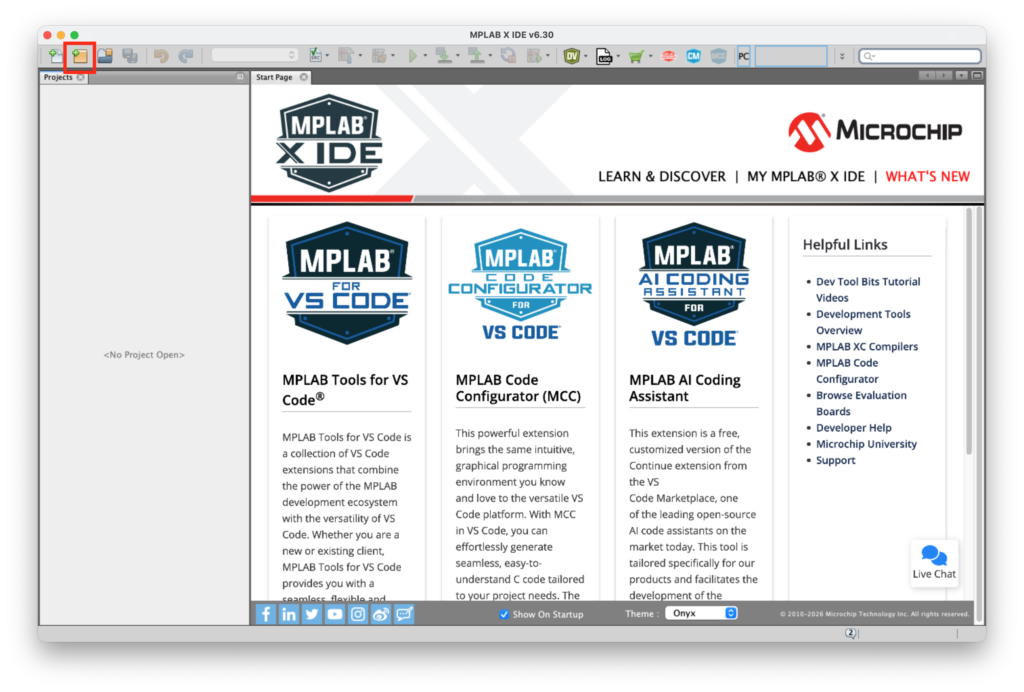
Task: Click the Live Chat bubble widget
Action: pos(934,562)
